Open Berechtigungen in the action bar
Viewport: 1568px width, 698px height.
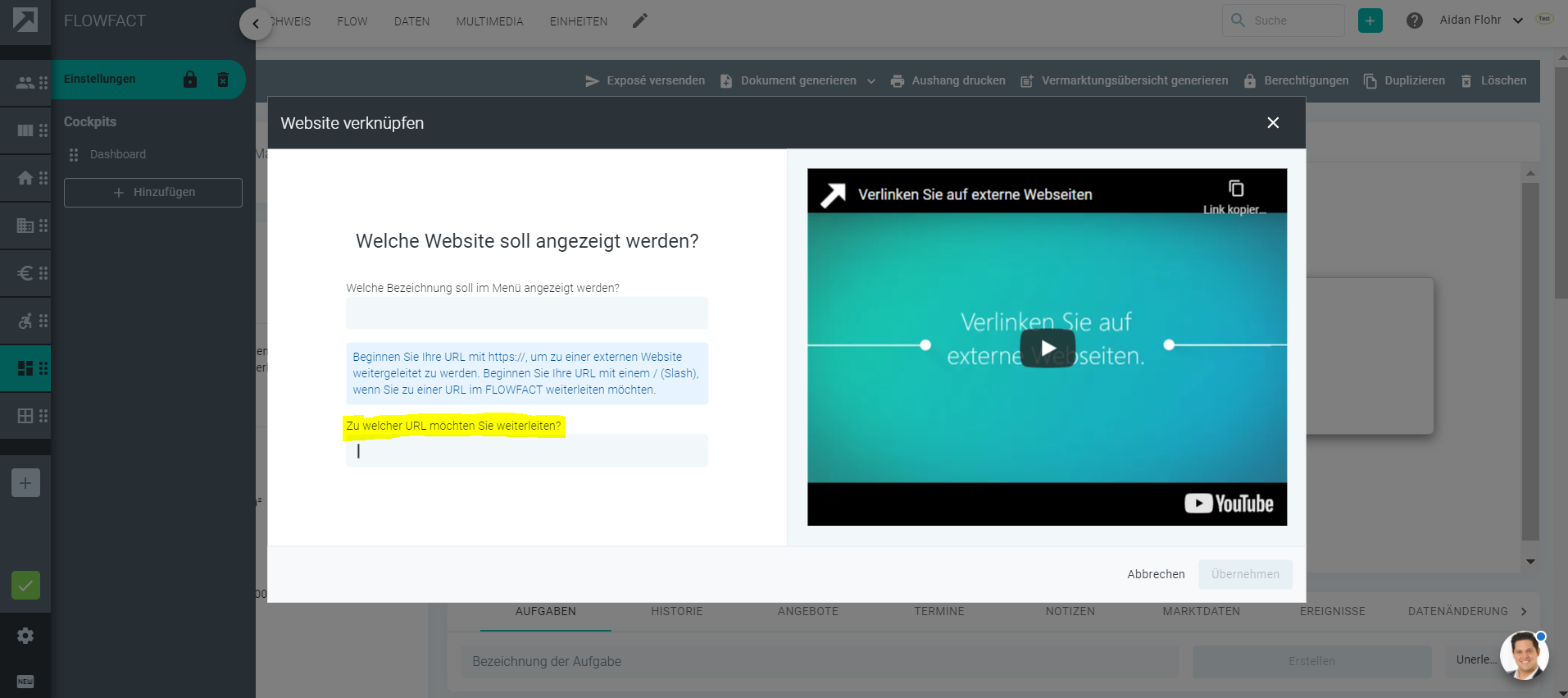pos(1296,80)
